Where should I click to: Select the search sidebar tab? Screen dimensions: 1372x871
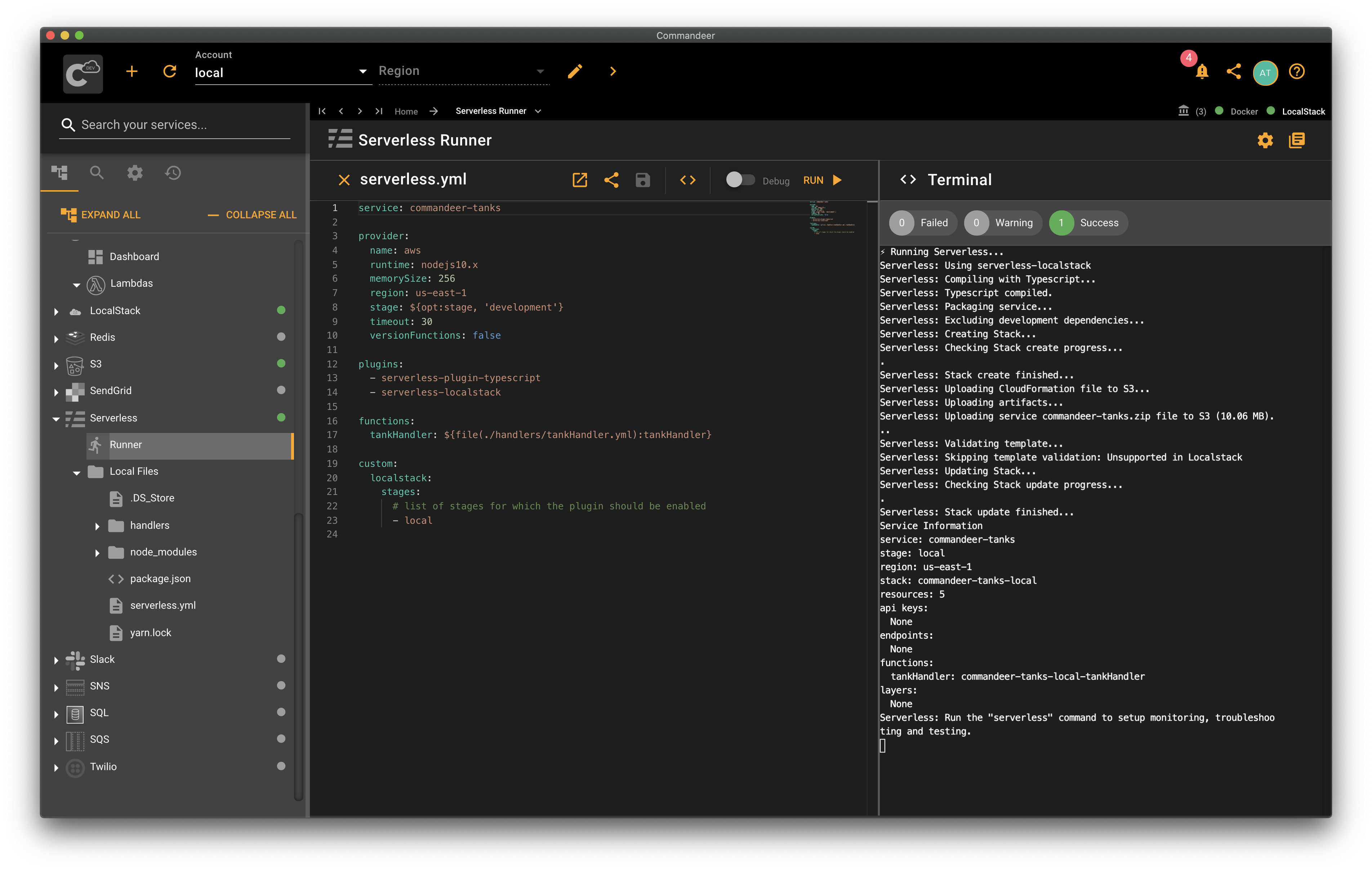[x=97, y=173]
